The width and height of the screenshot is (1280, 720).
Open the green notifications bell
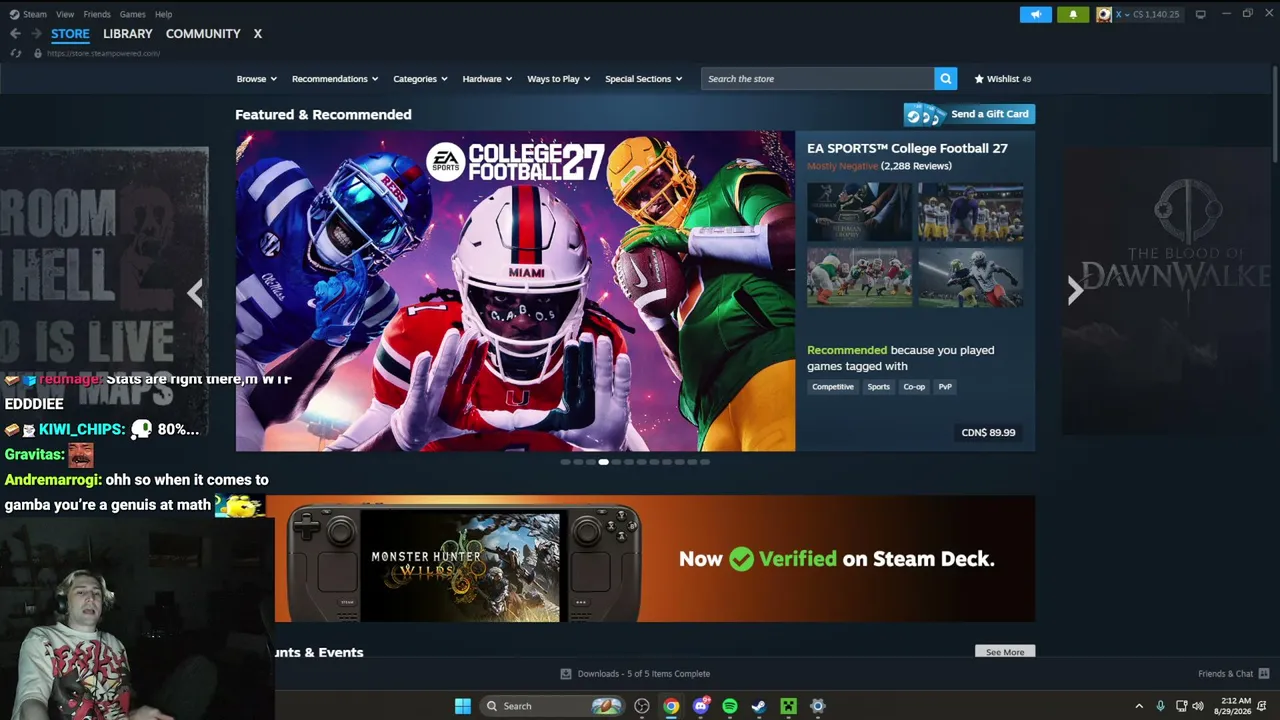pos(1073,14)
